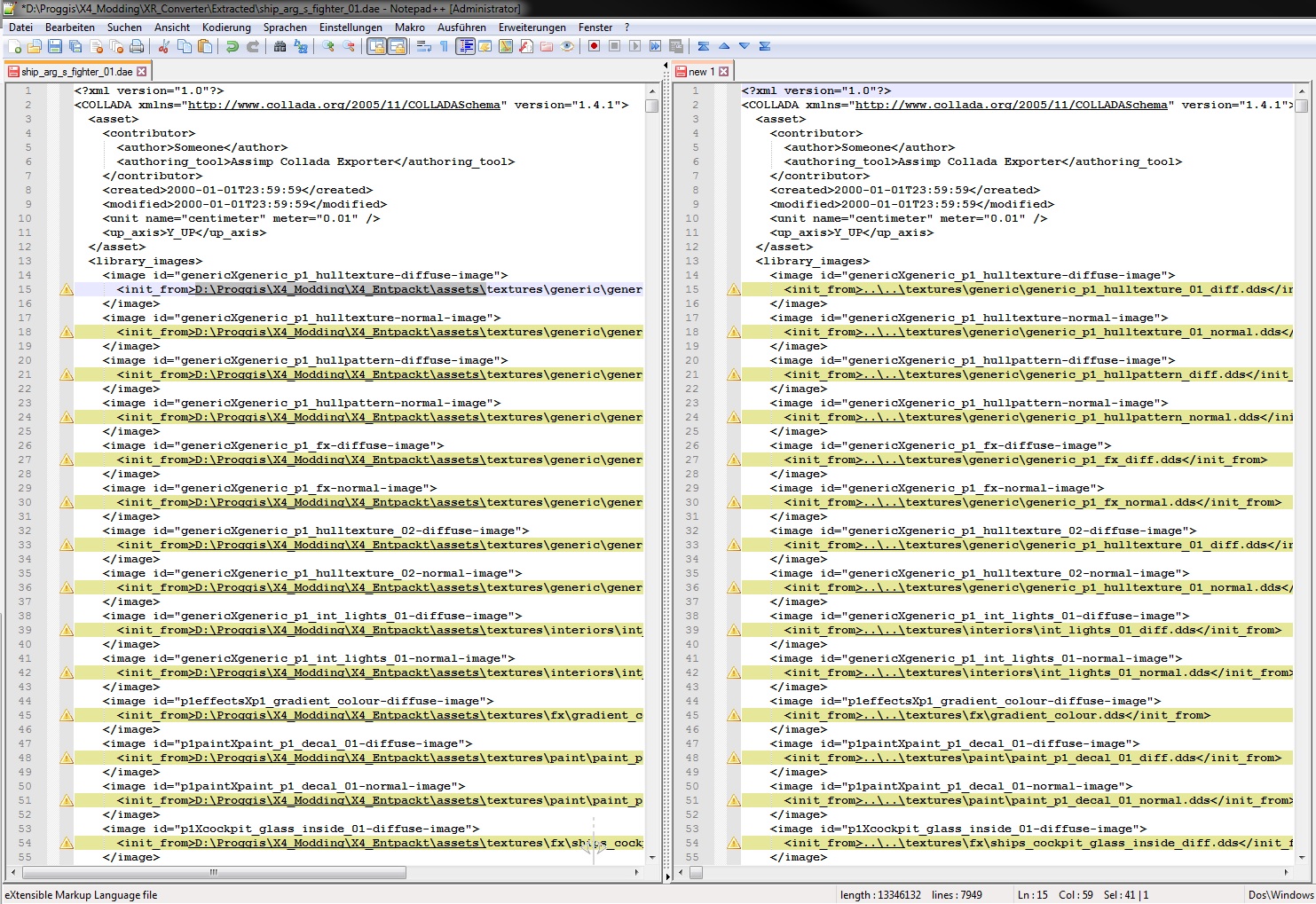Toggle synchronized vertical scrolling
The height and width of the screenshot is (904, 1316).
[x=376, y=46]
